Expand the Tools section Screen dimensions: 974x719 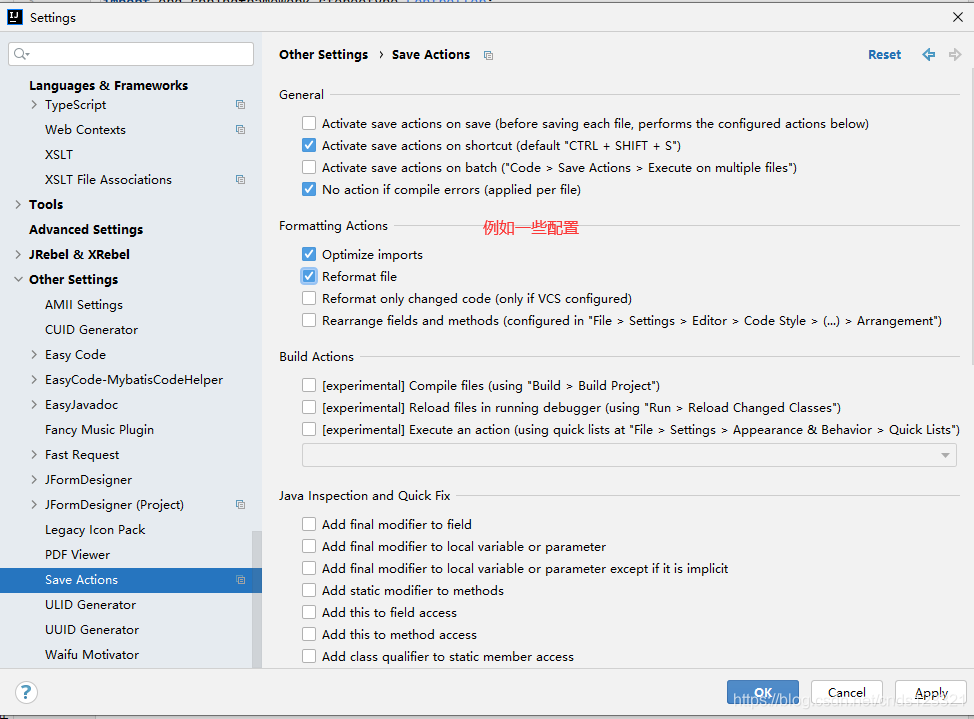coord(18,204)
